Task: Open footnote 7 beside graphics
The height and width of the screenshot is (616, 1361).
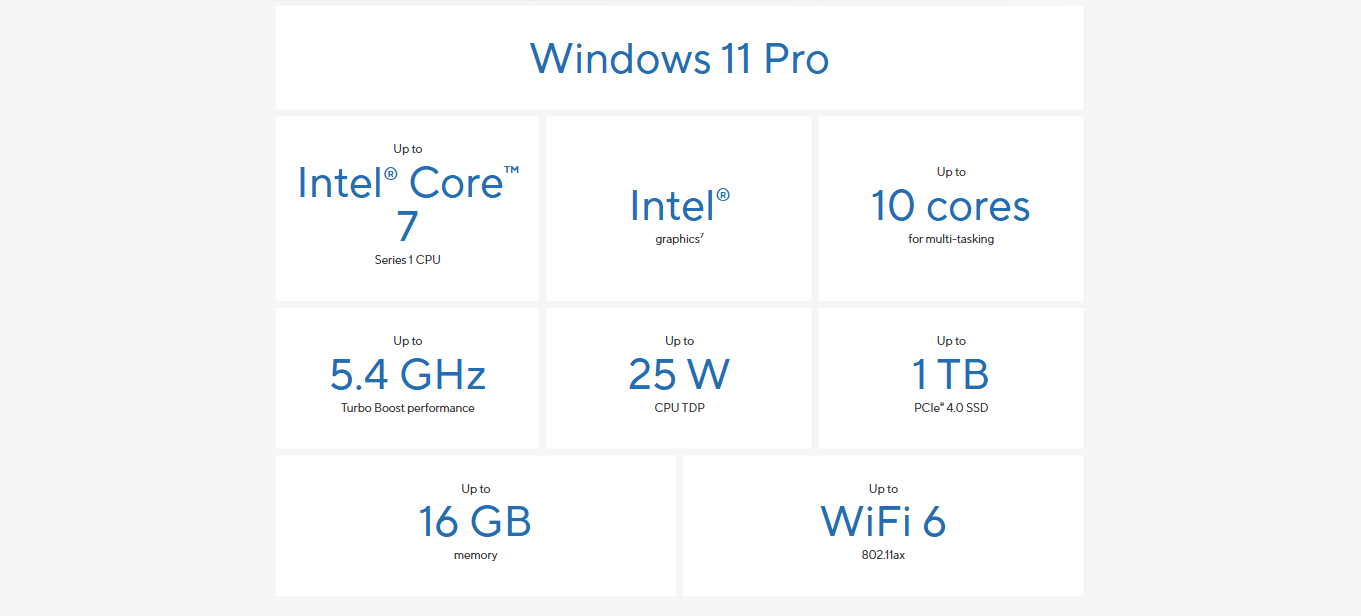Action: coord(702,237)
